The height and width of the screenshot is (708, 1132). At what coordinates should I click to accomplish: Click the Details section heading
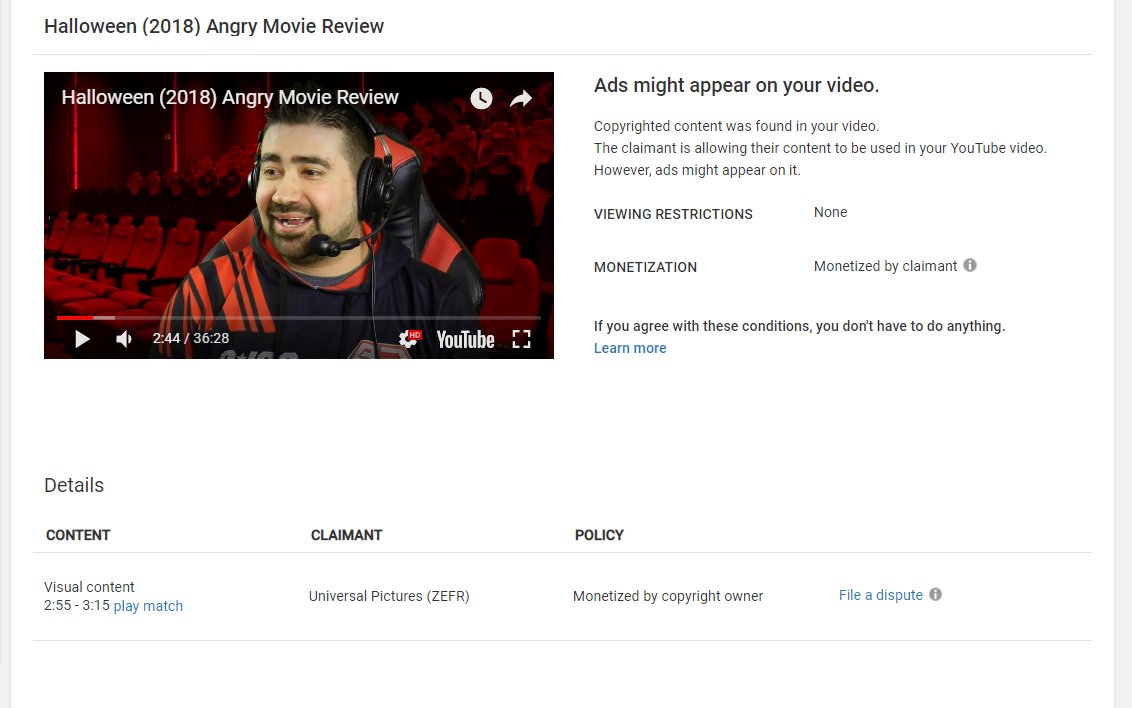pyautogui.click(x=74, y=485)
